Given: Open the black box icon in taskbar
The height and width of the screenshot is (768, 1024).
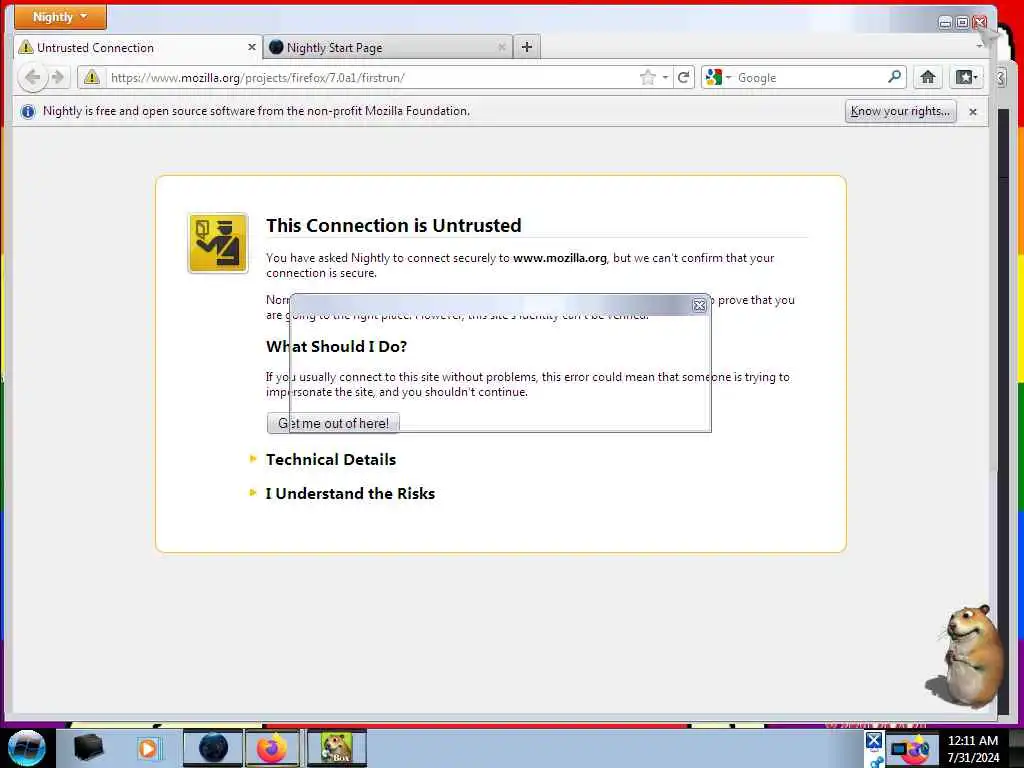Looking at the screenshot, I should click(x=88, y=748).
